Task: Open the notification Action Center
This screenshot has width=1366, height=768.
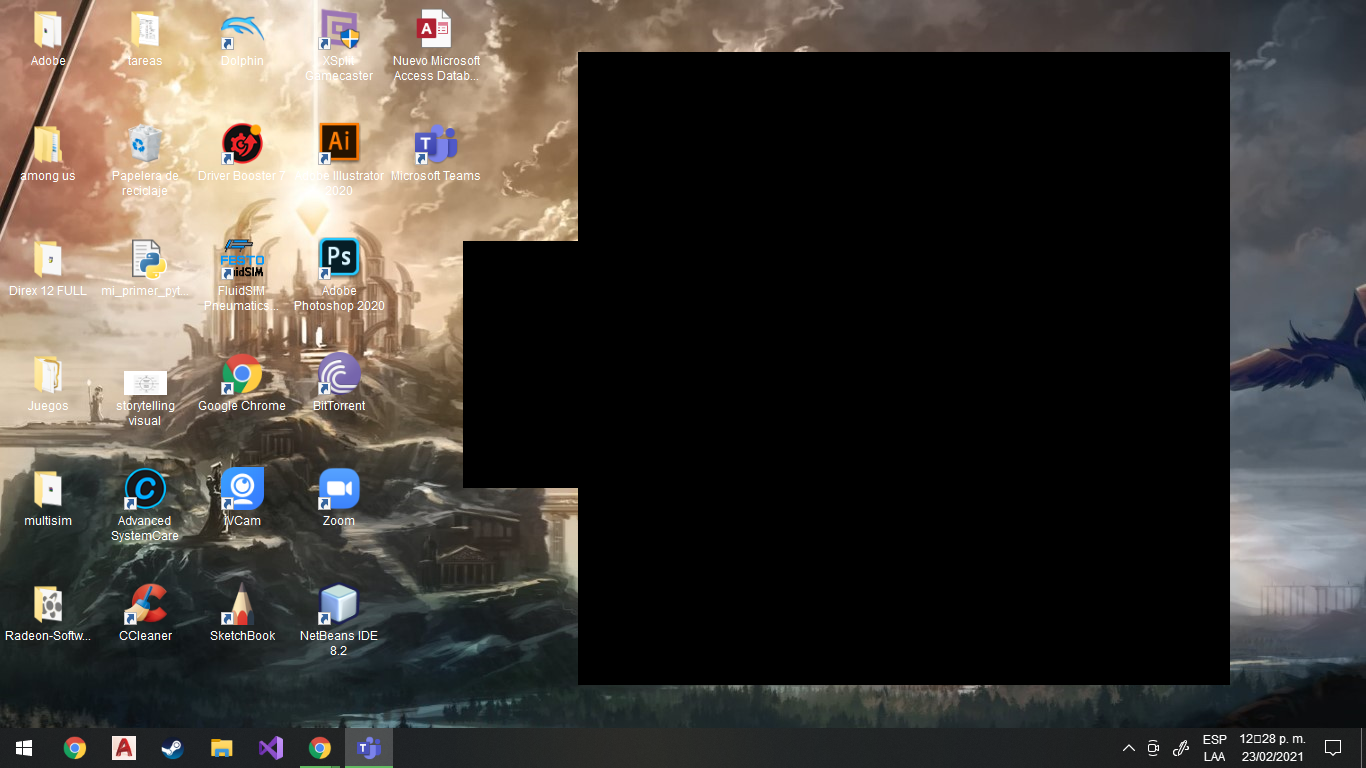Action: (x=1333, y=748)
